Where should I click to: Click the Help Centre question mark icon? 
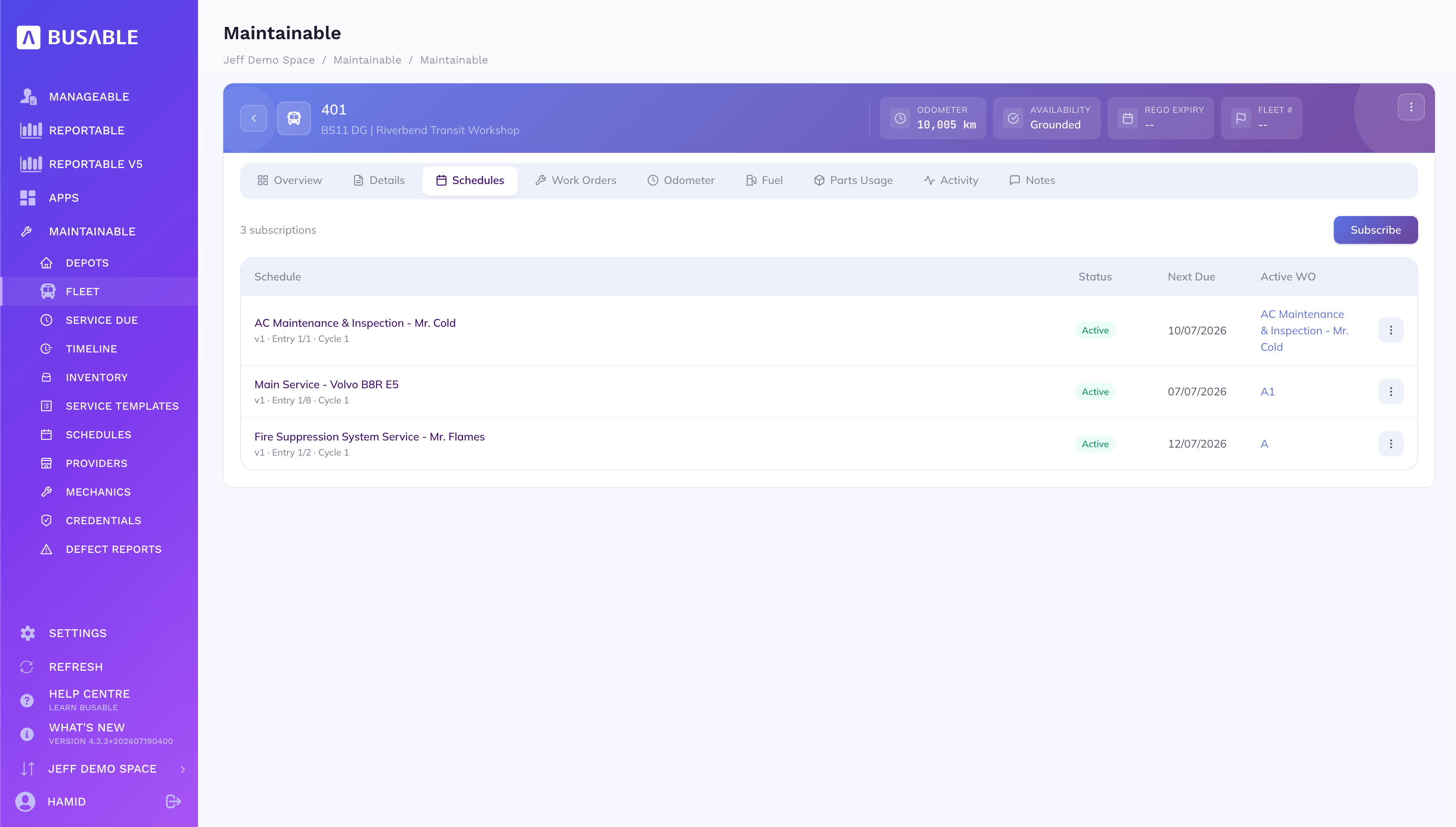pos(27,700)
